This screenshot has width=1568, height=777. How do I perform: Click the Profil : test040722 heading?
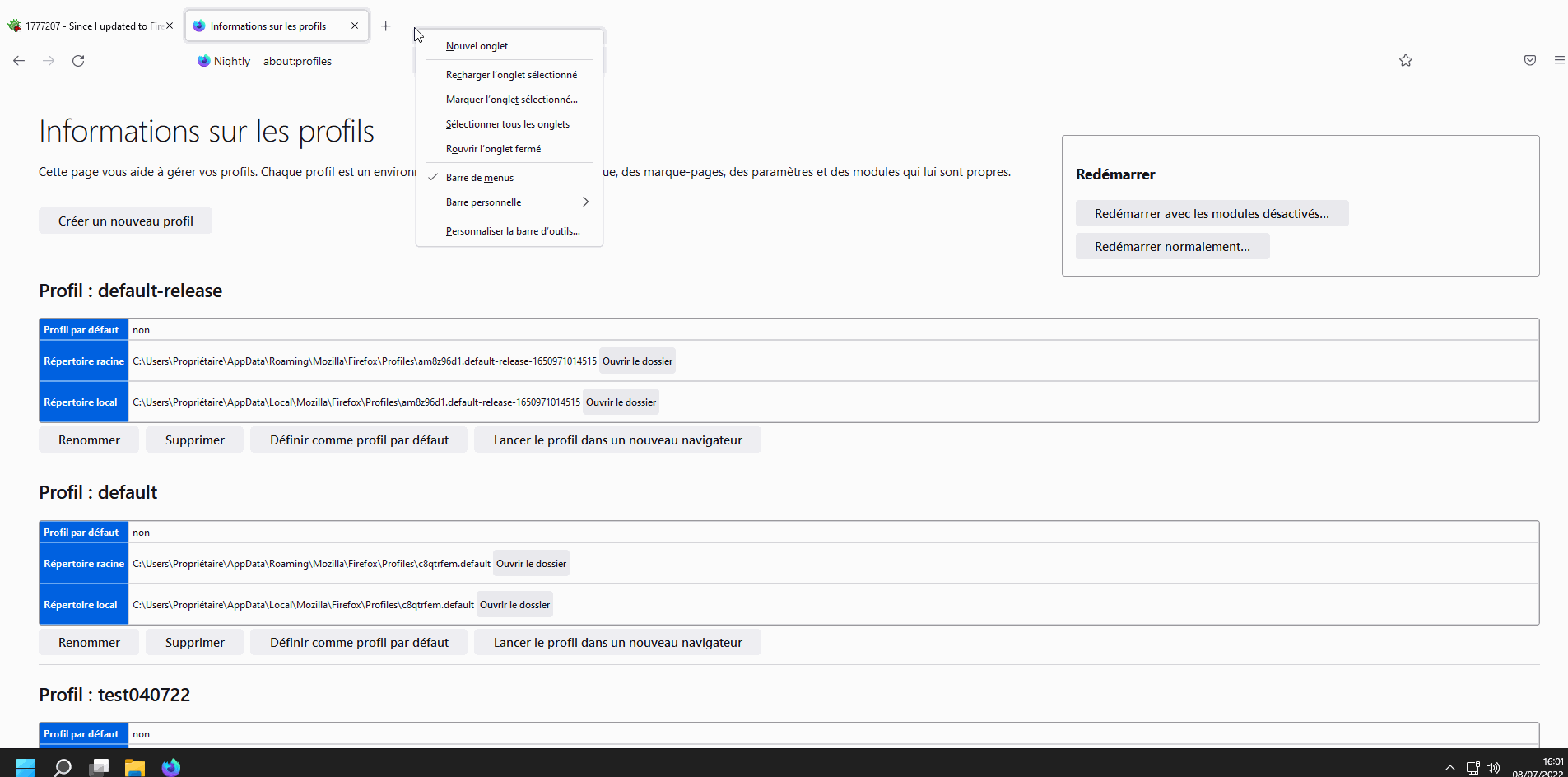click(114, 695)
